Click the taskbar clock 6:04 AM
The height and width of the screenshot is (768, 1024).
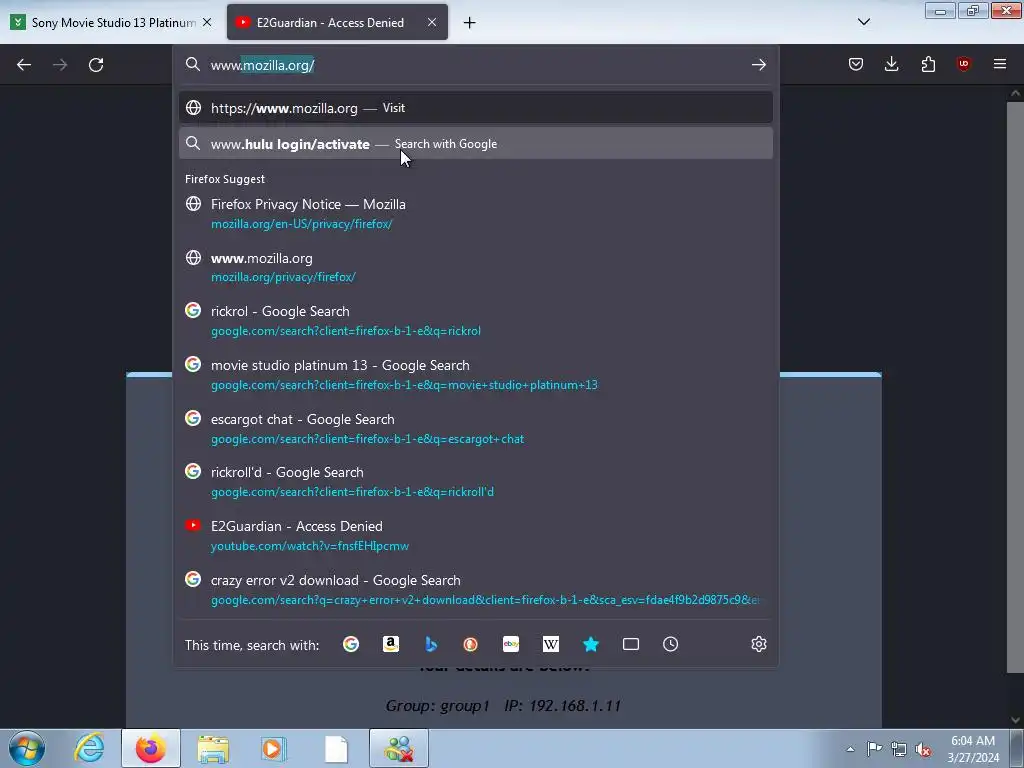click(972, 748)
